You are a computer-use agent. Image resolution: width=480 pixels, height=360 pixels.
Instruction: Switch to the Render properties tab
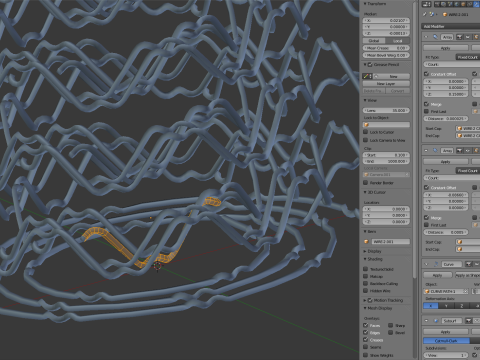437,4
